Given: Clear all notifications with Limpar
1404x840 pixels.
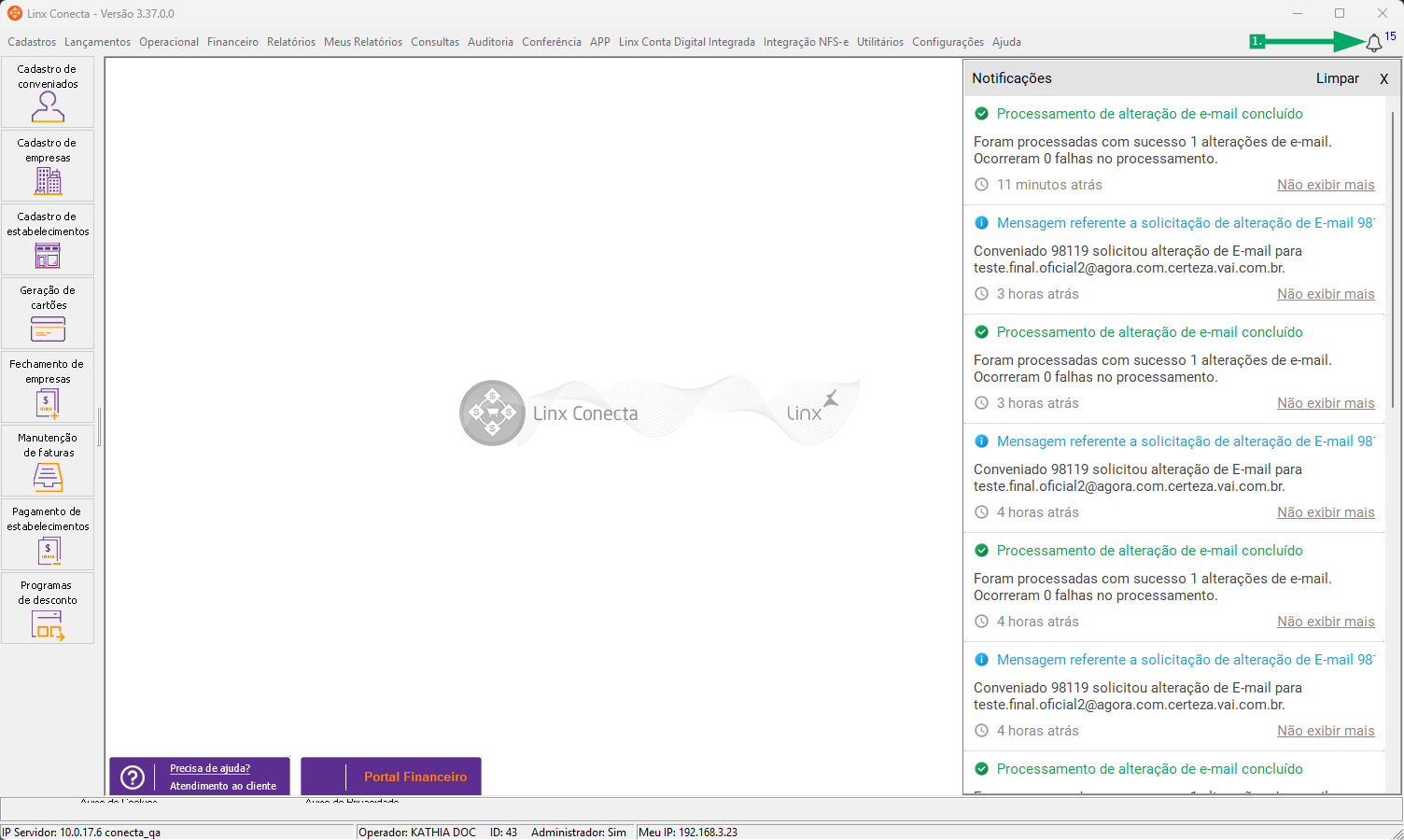Looking at the screenshot, I should pos(1338,78).
